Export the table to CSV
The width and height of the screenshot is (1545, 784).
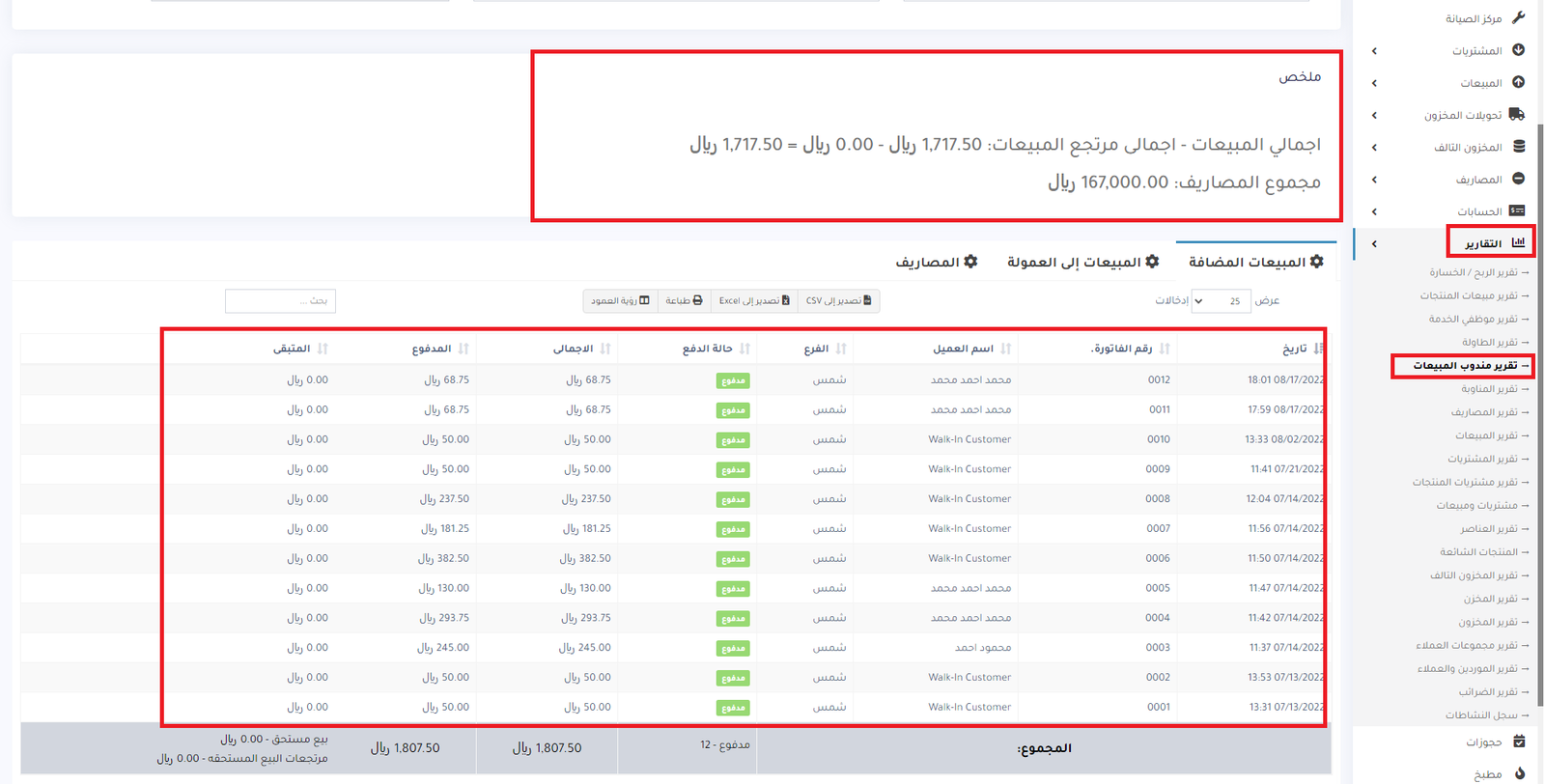(838, 301)
